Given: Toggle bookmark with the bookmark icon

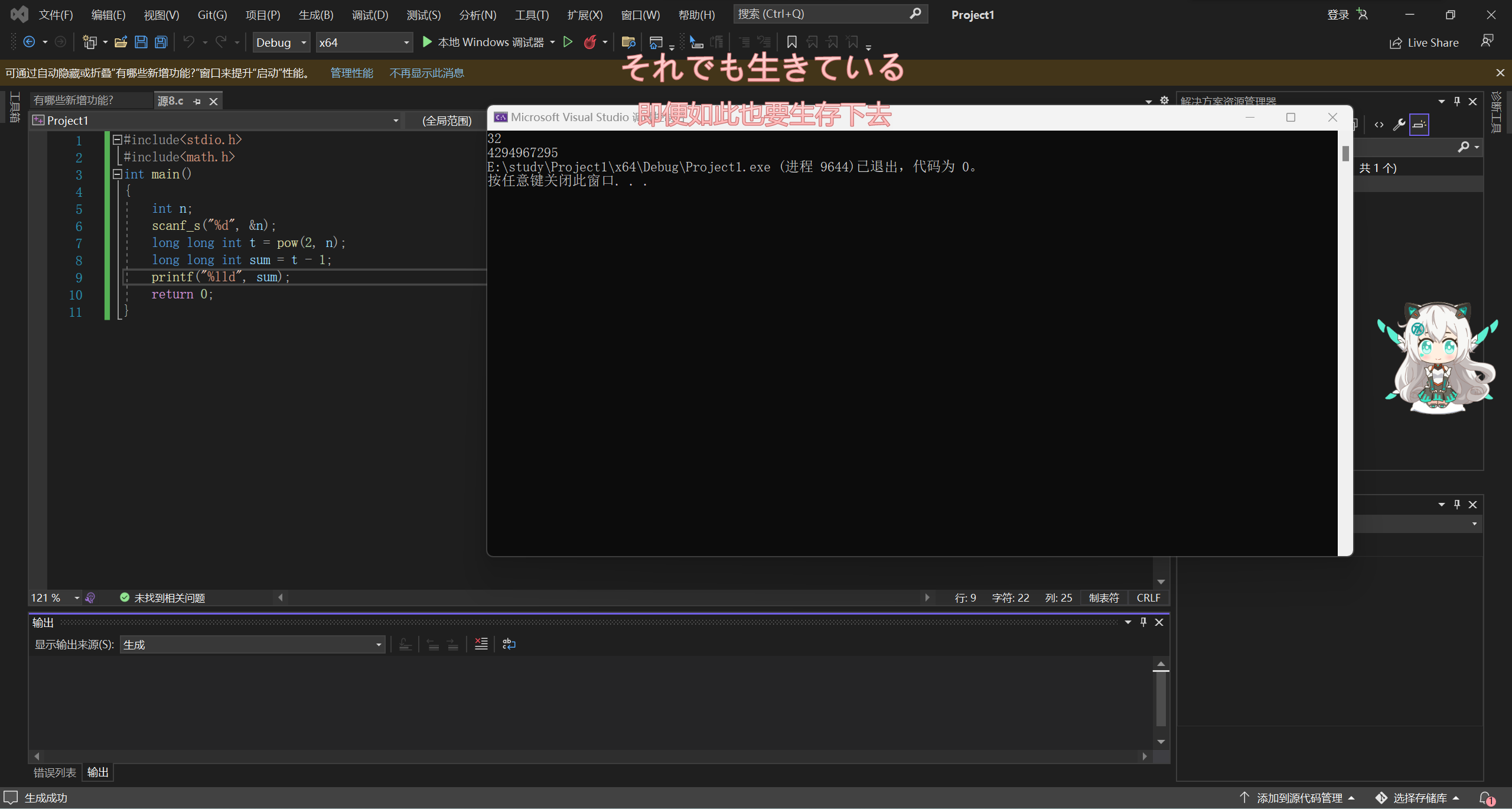Looking at the screenshot, I should [x=792, y=42].
